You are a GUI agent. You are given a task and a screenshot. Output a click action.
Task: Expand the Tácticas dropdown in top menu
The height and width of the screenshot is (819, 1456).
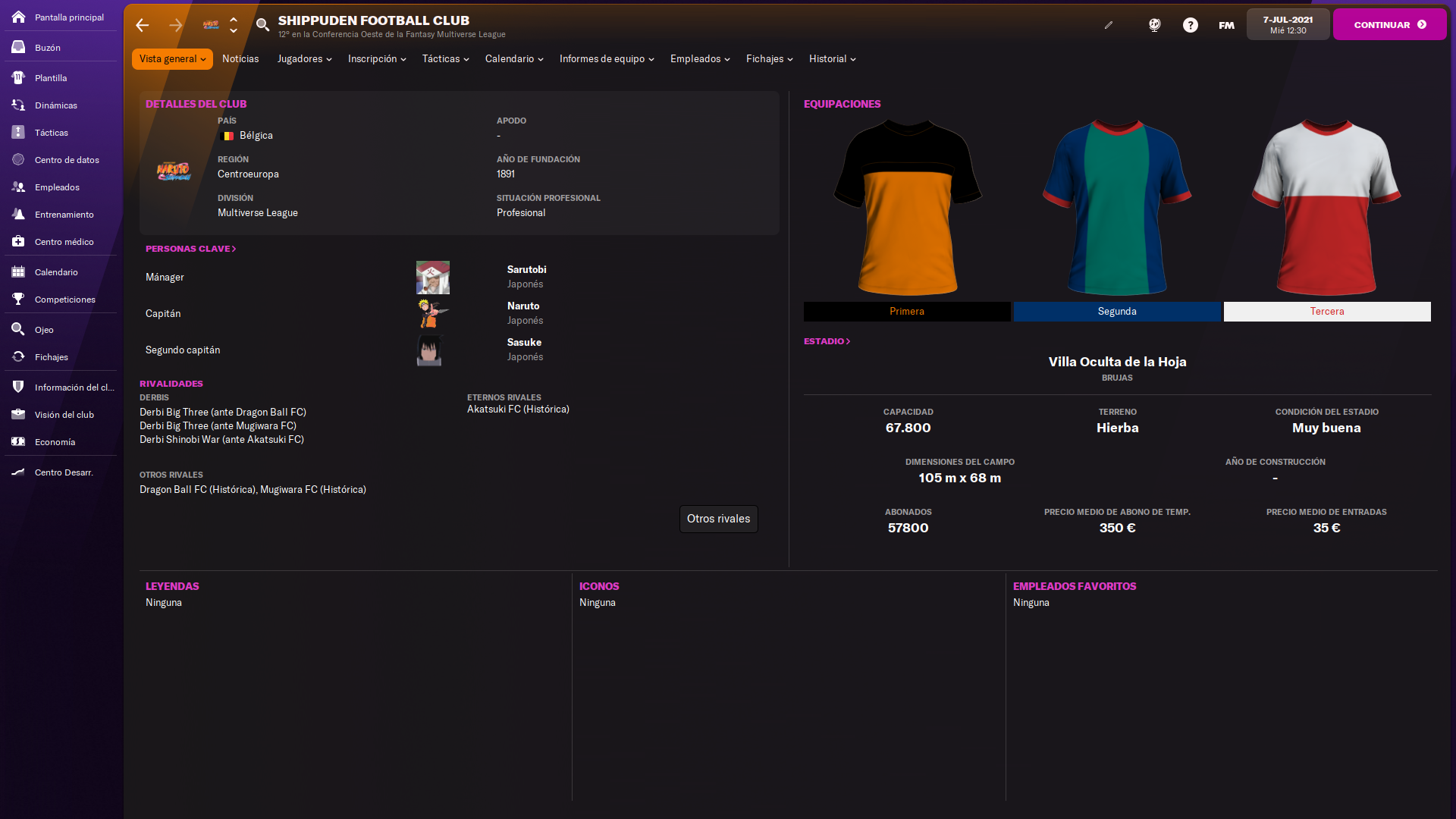click(x=445, y=59)
